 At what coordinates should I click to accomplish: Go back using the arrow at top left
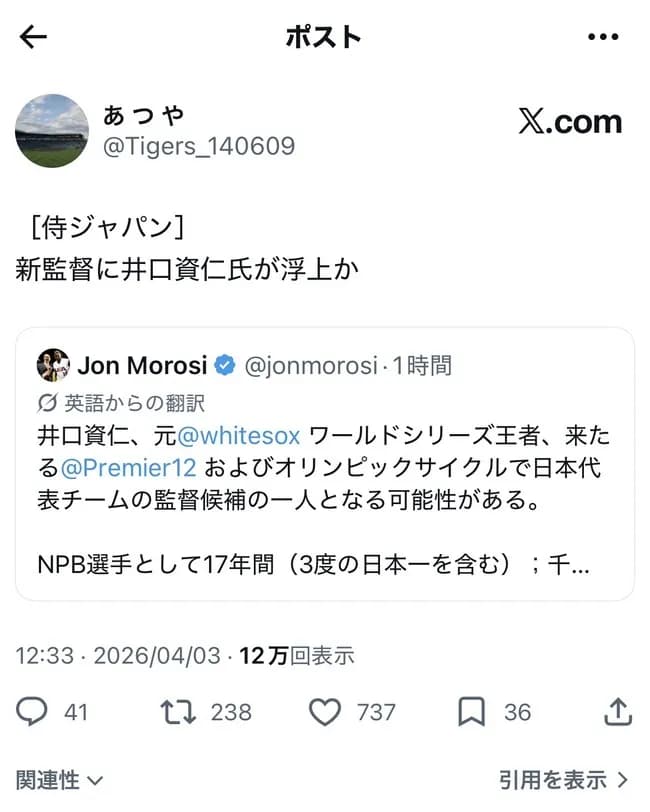click(33, 36)
